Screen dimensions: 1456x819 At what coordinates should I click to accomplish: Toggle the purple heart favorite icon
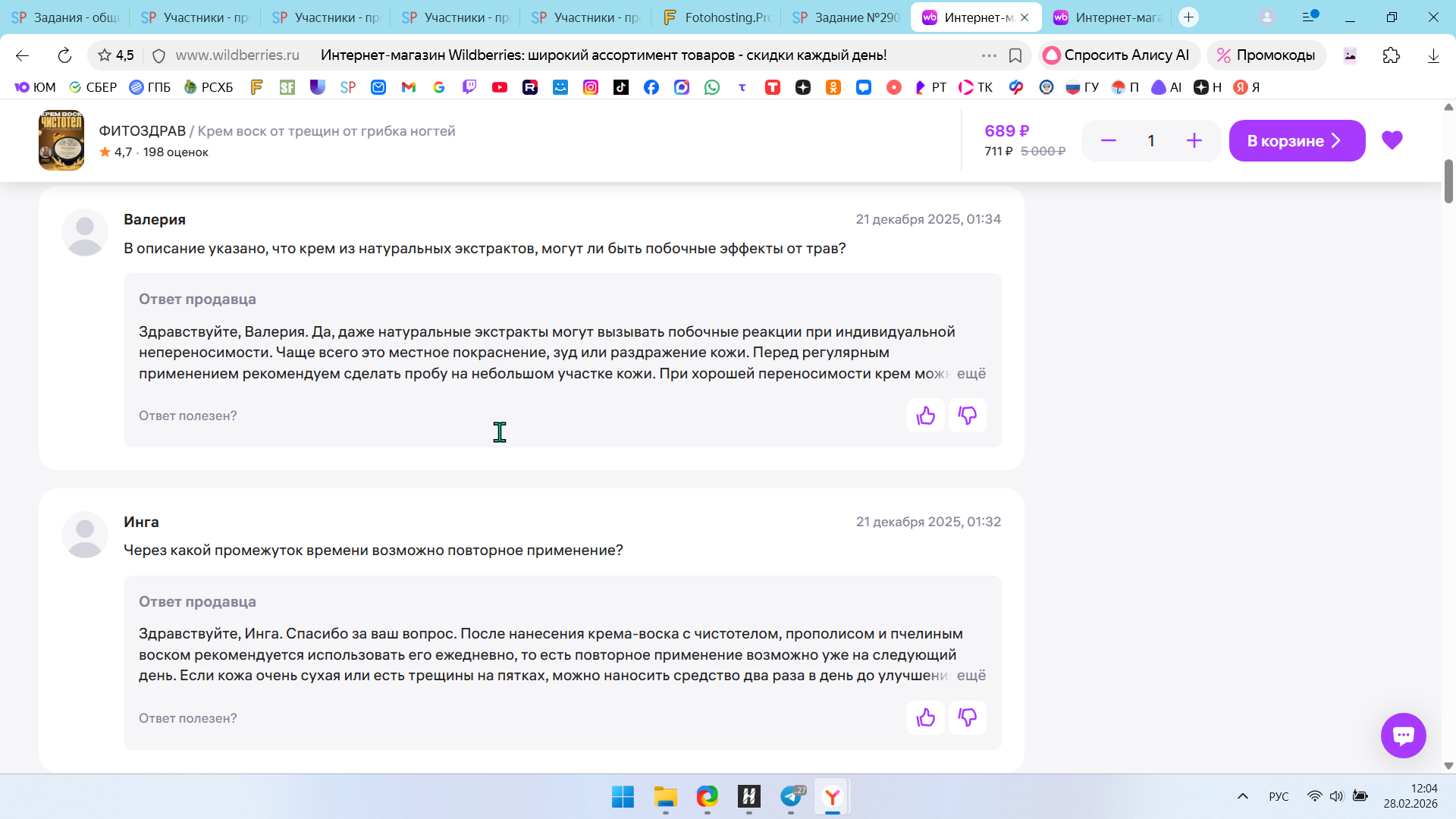(1392, 140)
